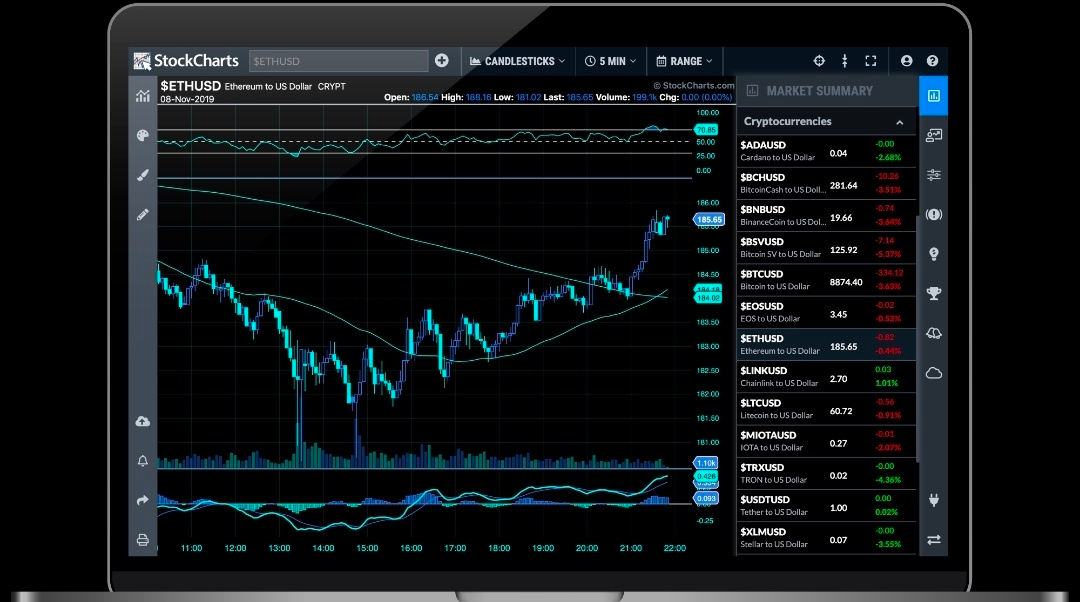Screen dimensions: 1080x602
Task: Collapse the Cryptocurrencies list section
Action: [899, 122]
